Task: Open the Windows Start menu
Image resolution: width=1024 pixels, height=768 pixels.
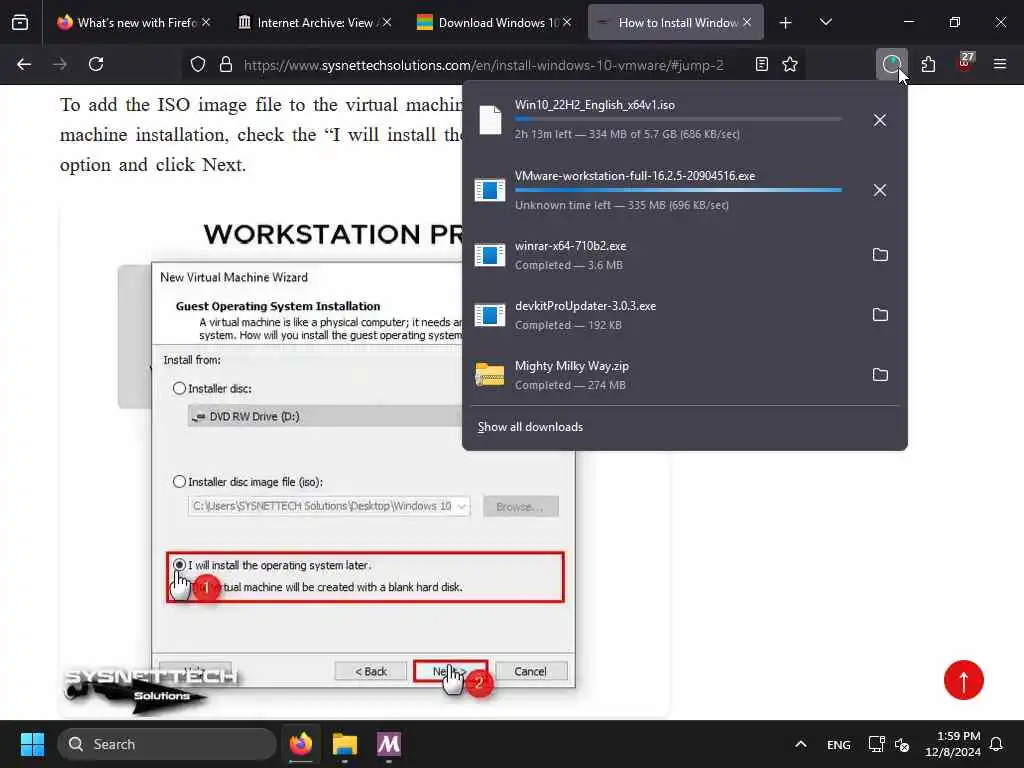Action: click(x=32, y=744)
